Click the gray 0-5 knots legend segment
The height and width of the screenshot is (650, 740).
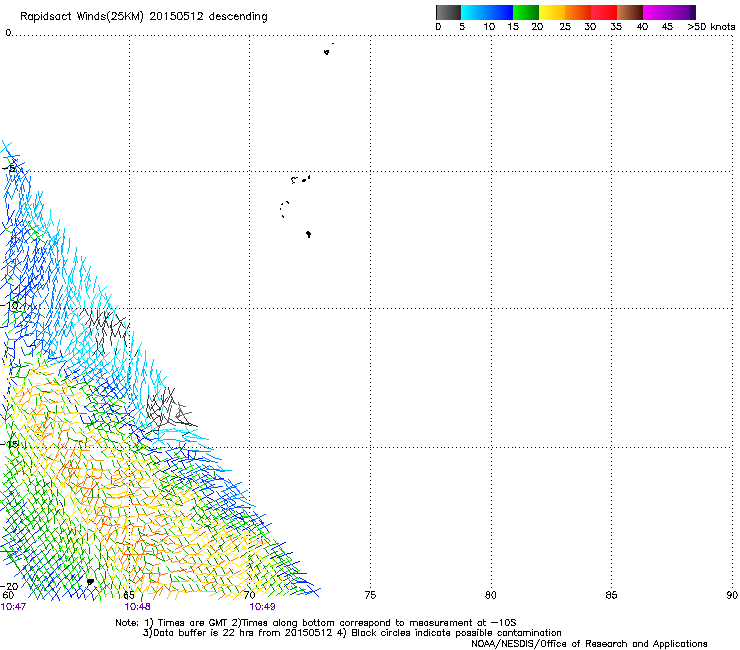(x=448, y=12)
